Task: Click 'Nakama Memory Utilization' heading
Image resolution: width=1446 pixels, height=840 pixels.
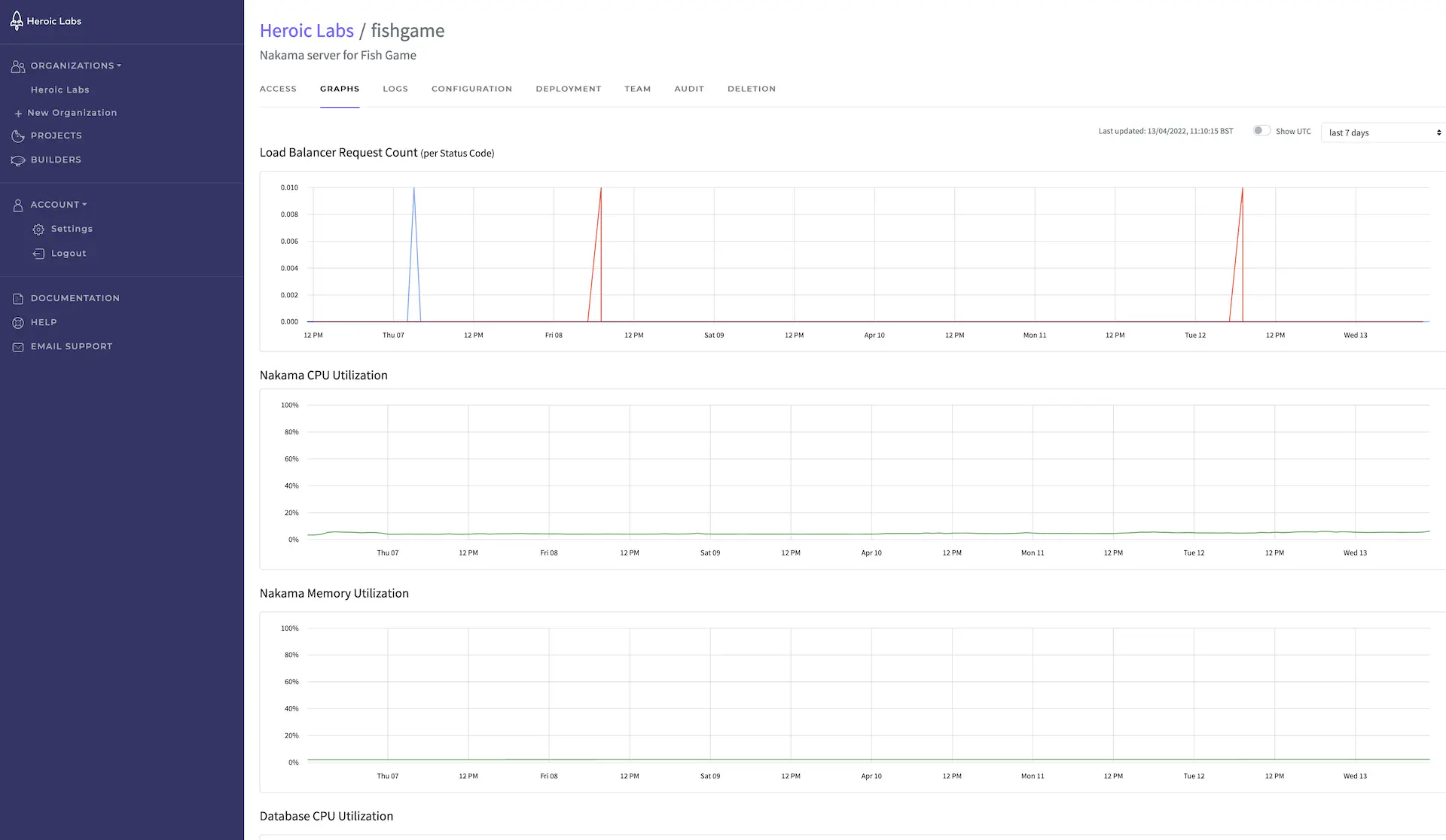Action: coord(334,593)
